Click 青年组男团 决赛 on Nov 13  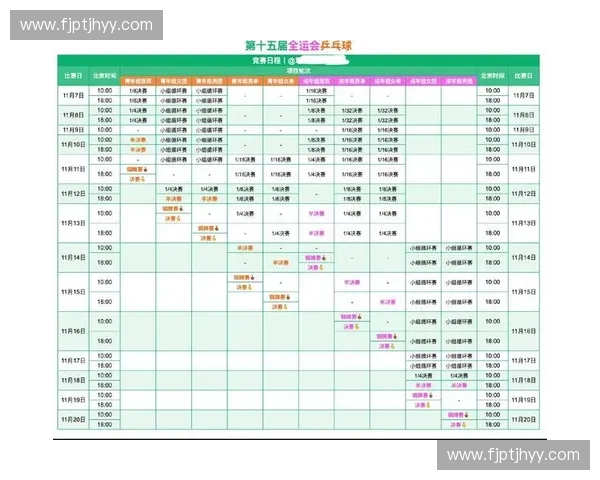(x=209, y=238)
